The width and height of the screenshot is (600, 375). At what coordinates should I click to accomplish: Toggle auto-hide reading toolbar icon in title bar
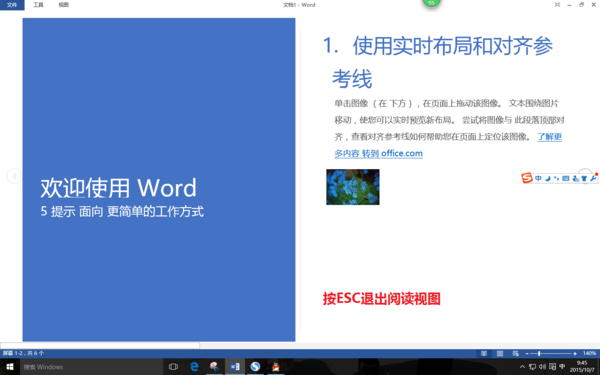(557, 5)
